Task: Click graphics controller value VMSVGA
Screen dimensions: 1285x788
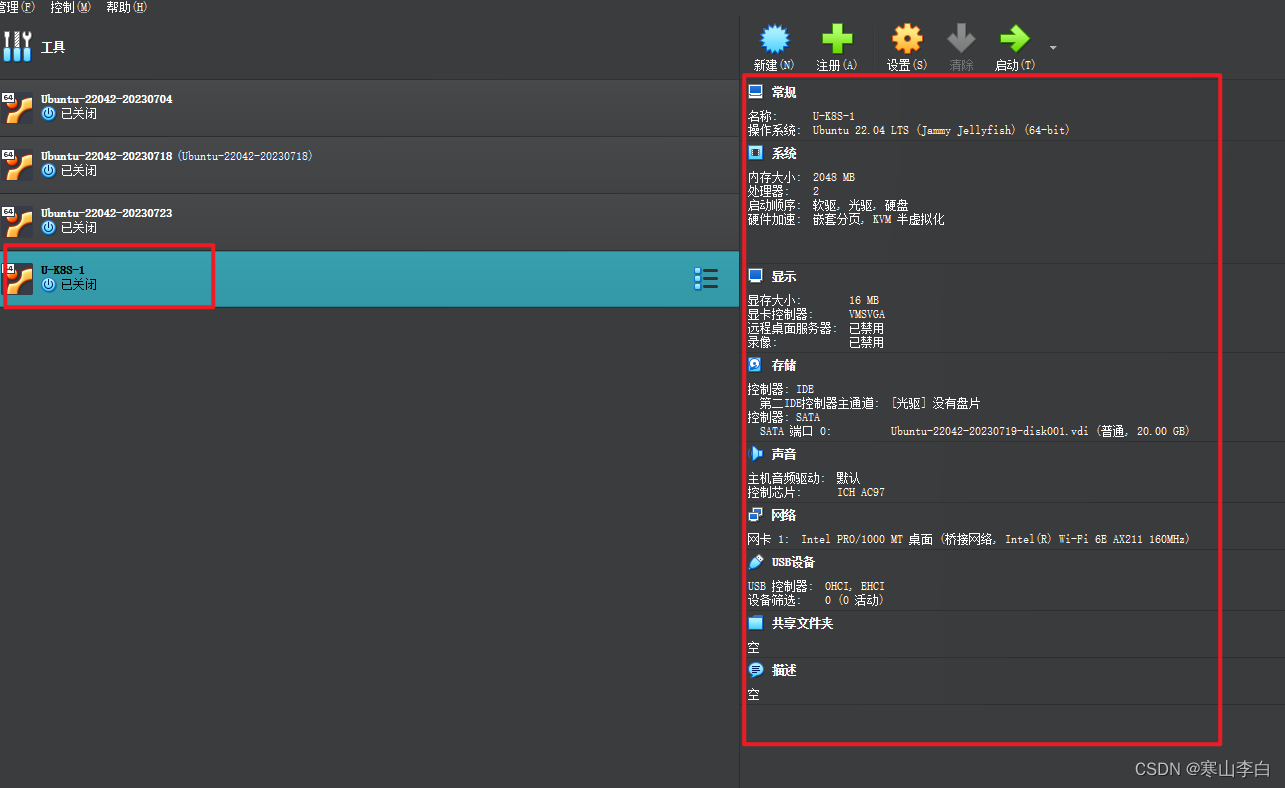Action: [867, 314]
